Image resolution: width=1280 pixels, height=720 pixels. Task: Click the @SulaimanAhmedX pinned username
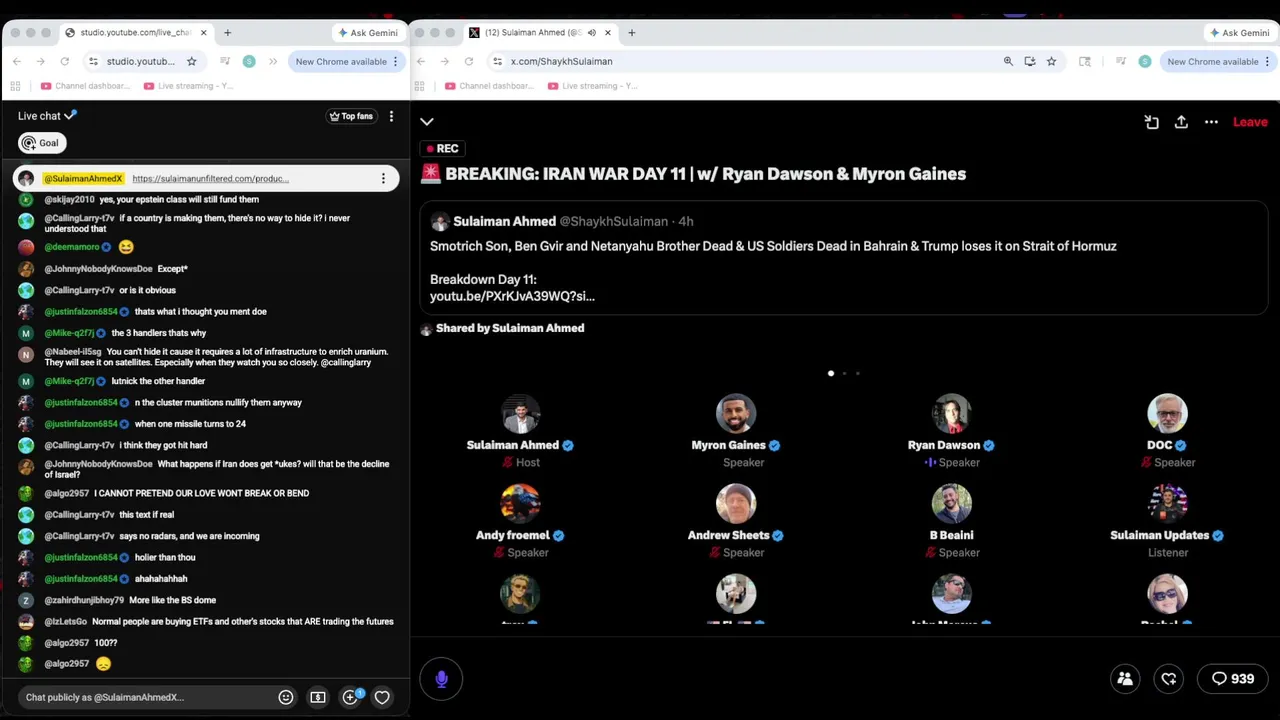83,179
